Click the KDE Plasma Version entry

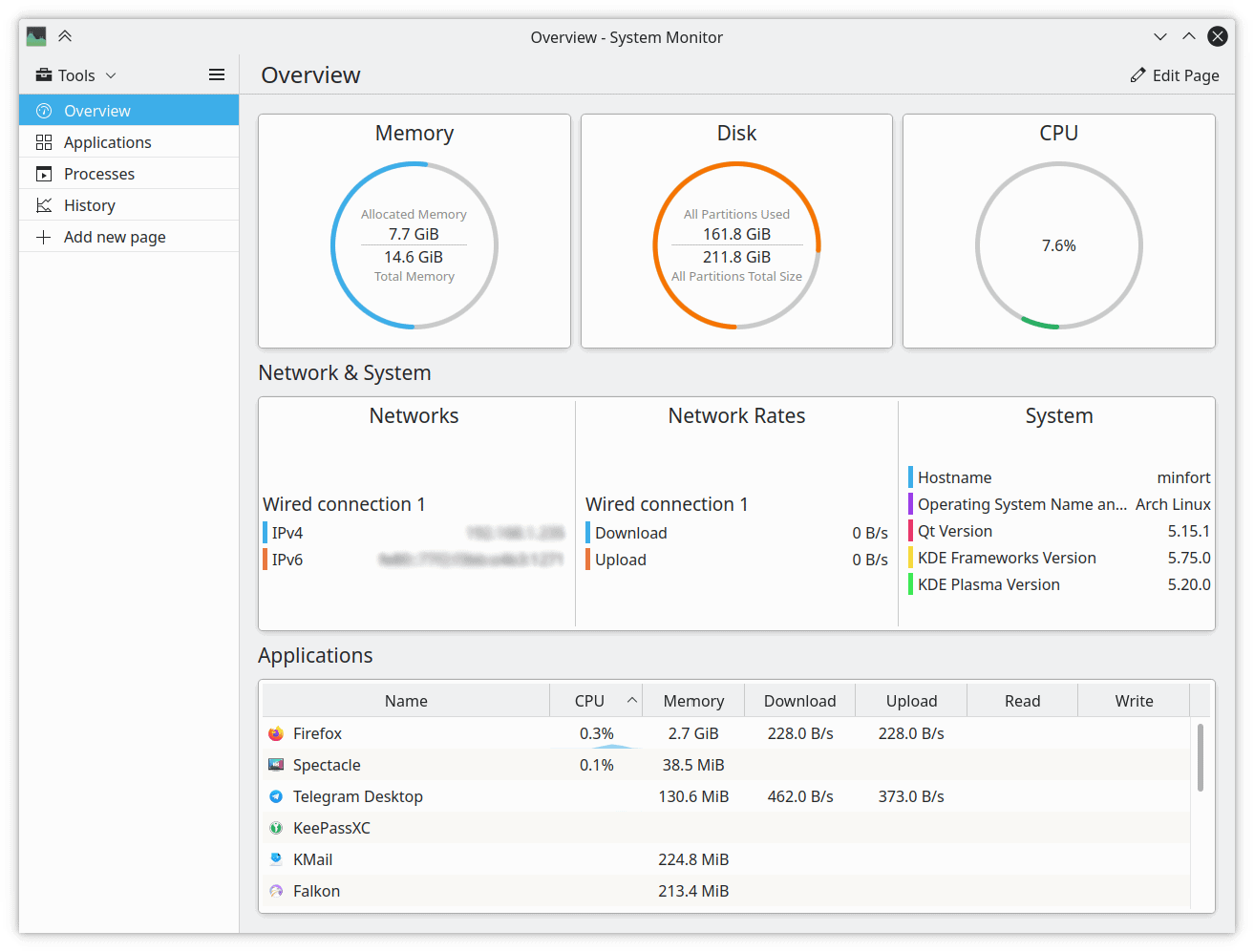(1059, 584)
